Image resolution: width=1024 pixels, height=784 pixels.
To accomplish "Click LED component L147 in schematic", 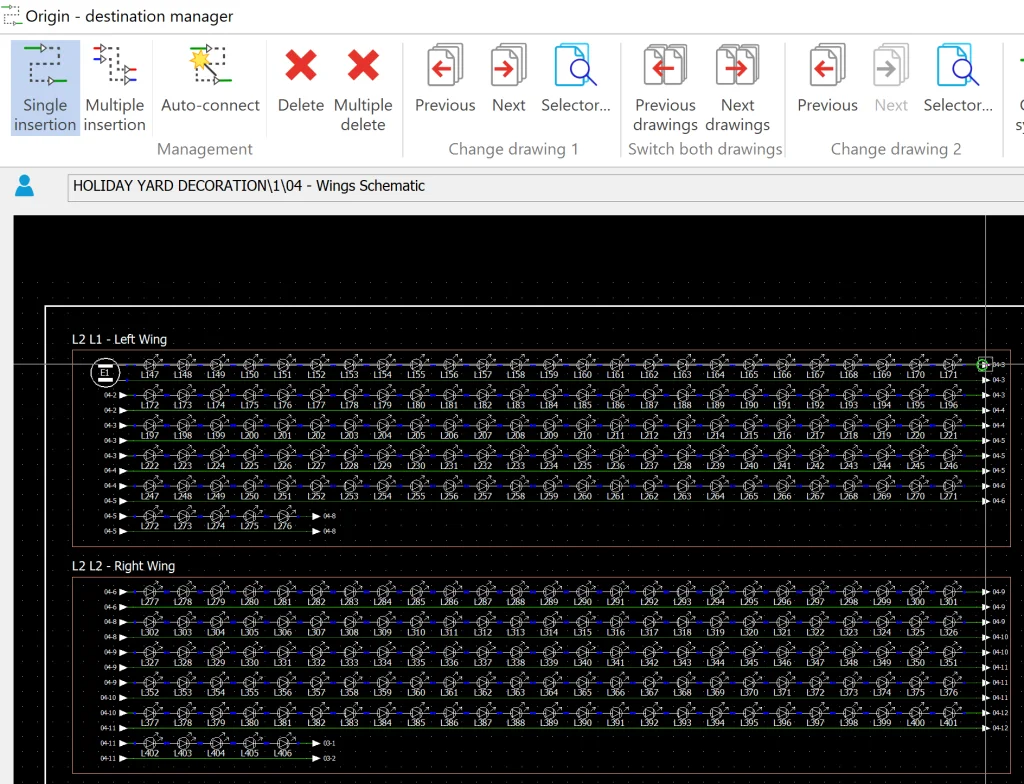I will coord(150,367).
